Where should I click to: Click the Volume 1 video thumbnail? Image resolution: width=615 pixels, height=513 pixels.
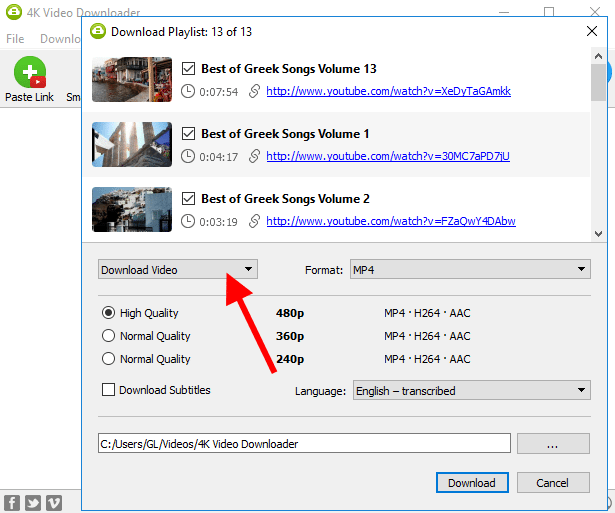coord(132,144)
